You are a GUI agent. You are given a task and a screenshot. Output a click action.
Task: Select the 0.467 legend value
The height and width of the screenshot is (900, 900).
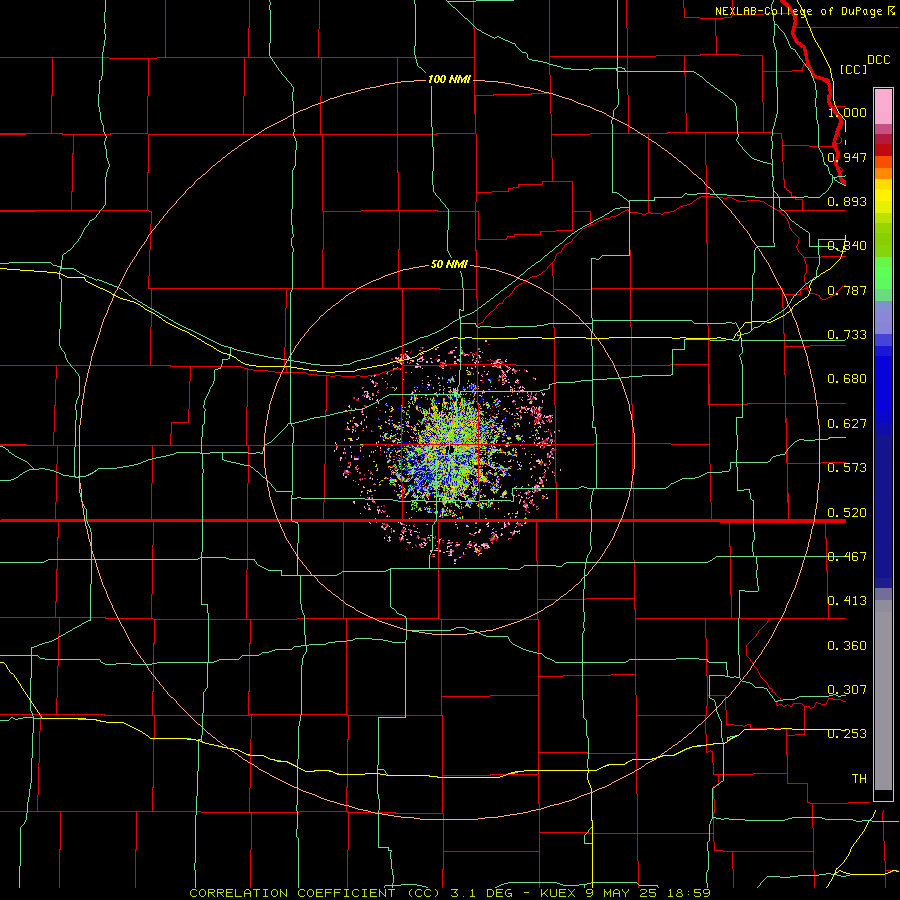point(847,557)
